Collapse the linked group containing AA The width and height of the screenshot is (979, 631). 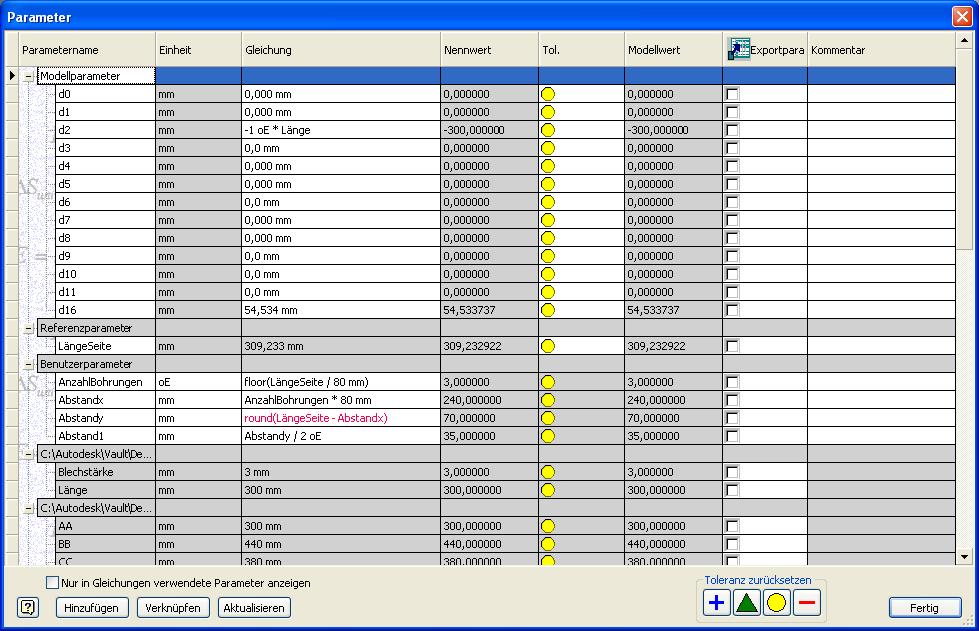pos(29,509)
